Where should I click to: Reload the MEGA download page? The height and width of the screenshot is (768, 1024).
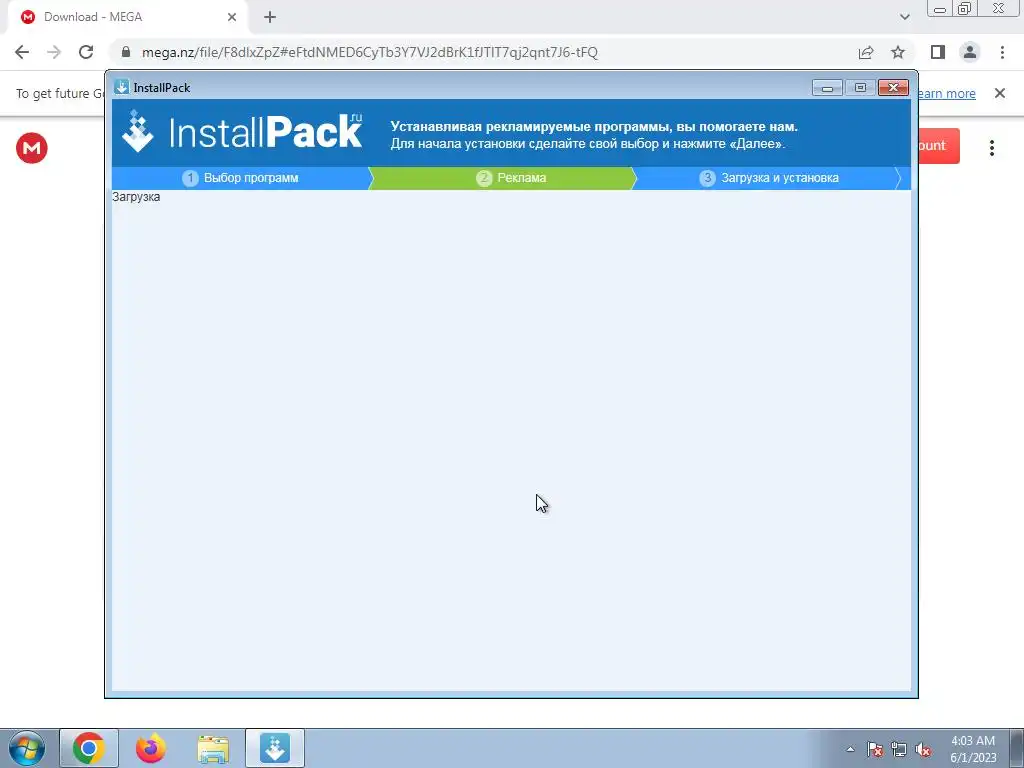click(x=86, y=52)
